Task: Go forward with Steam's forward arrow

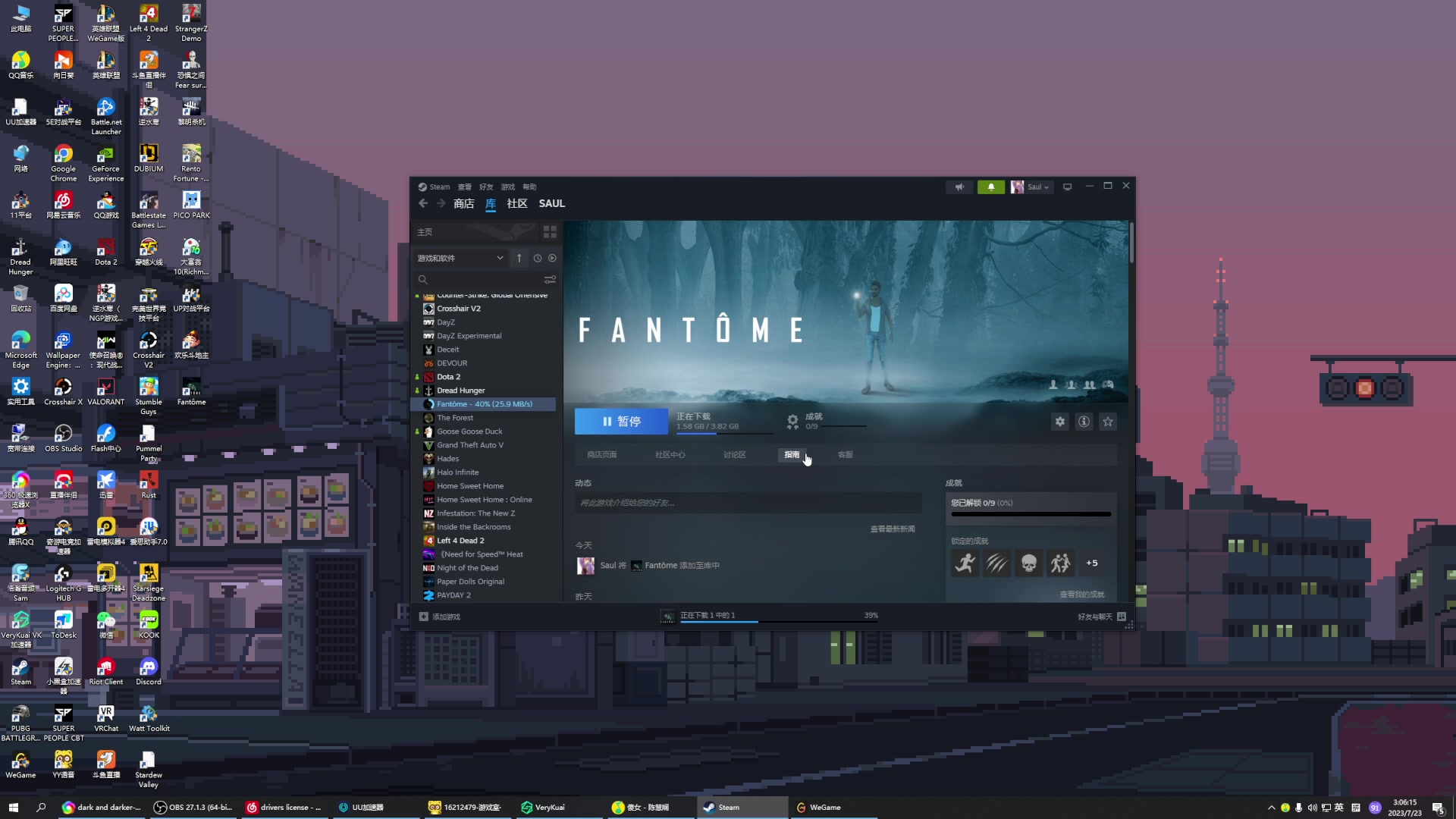Action: (x=441, y=203)
